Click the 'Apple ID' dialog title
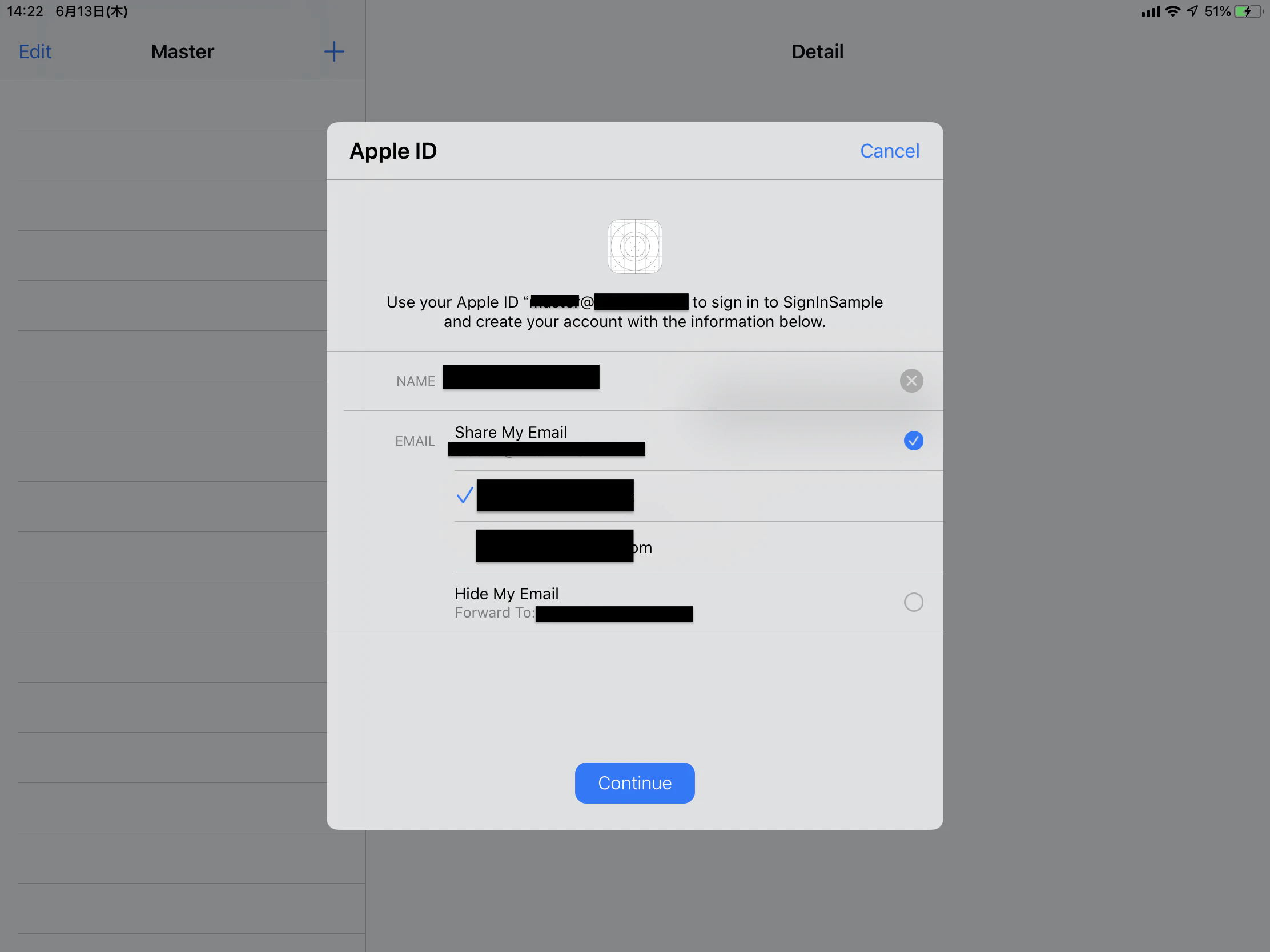1270x952 pixels. pos(393,151)
